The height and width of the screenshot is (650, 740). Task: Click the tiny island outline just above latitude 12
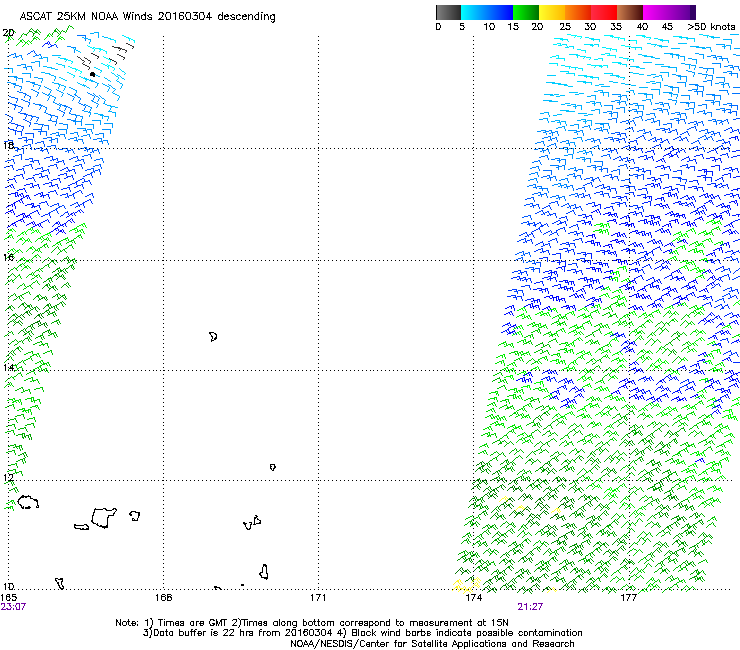[x=273, y=467]
